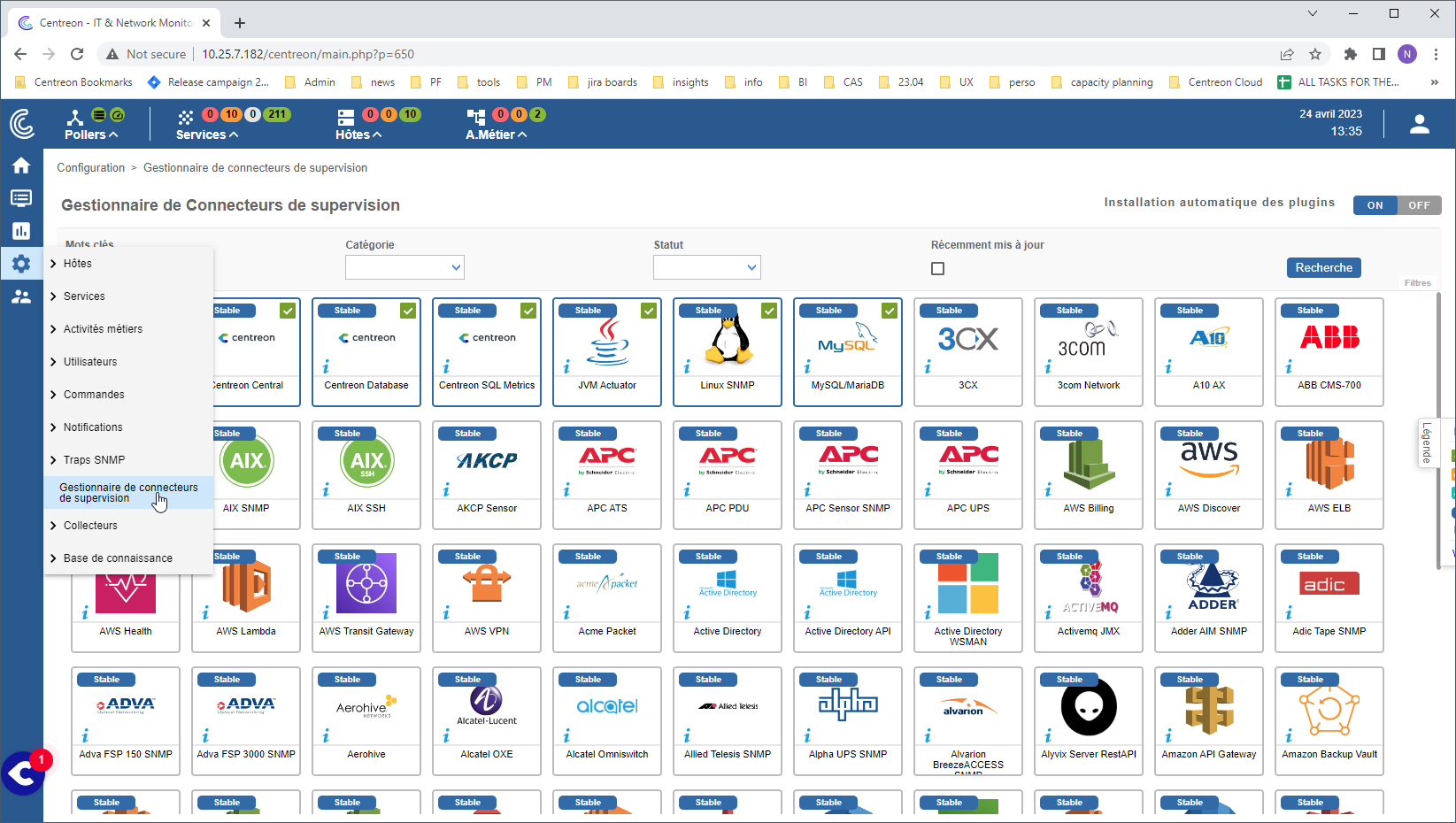Share this page icon in address bar

coord(1286,54)
